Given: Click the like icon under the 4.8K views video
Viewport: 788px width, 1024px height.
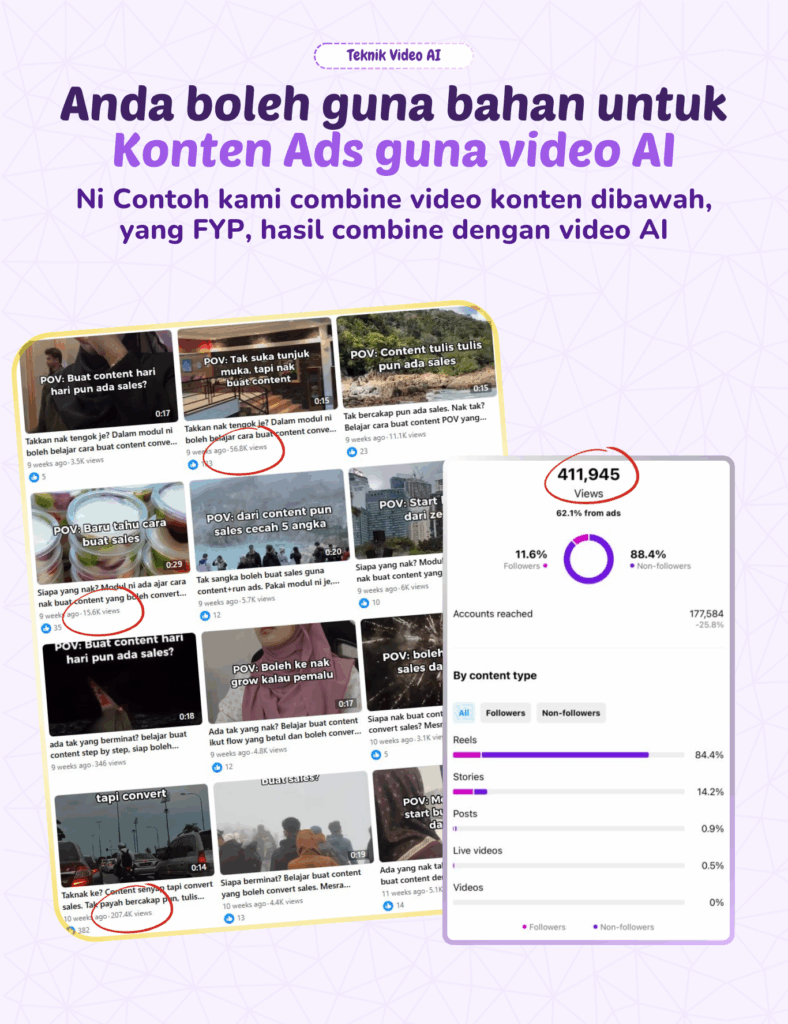Looking at the screenshot, I should click(216, 766).
